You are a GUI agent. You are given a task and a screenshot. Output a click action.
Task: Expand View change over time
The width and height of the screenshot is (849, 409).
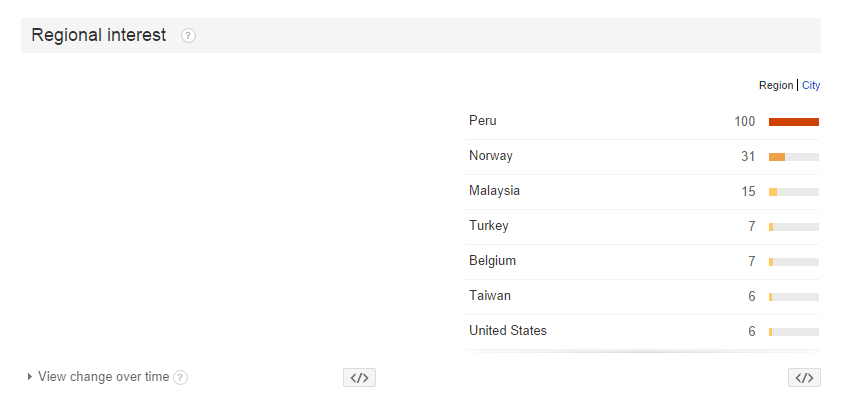103,376
